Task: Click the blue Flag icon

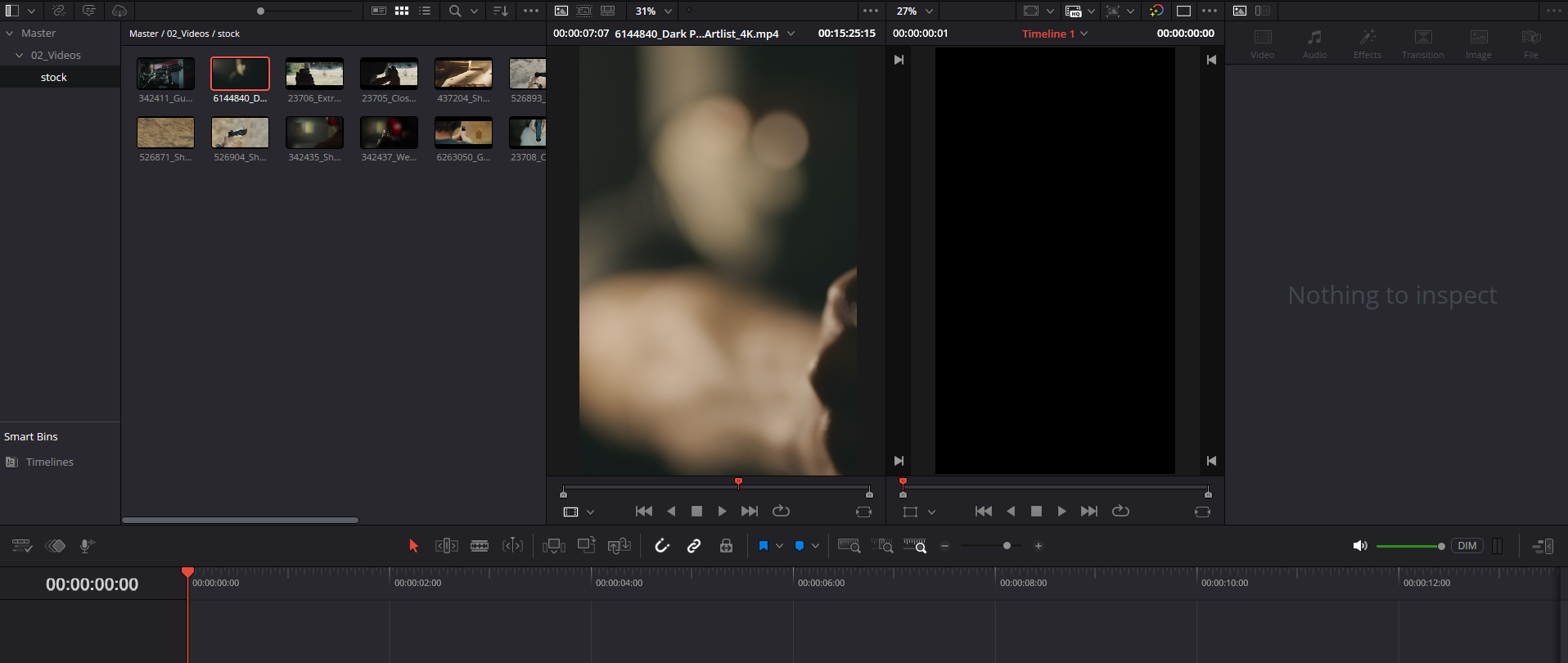Action: [763, 546]
